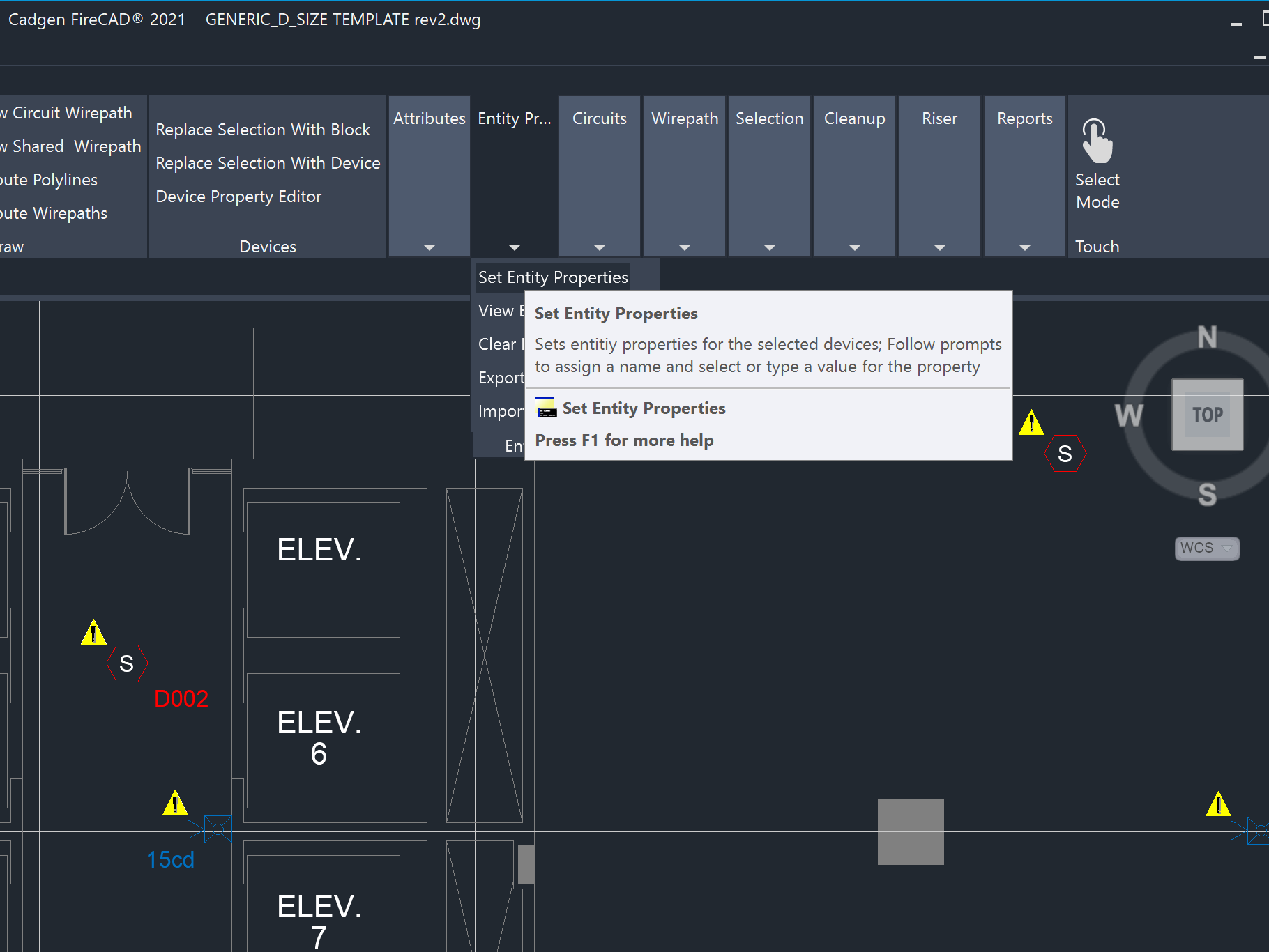Expand the Reports panel dropdown
Image resolution: width=1269 pixels, height=952 pixels.
point(1025,247)
